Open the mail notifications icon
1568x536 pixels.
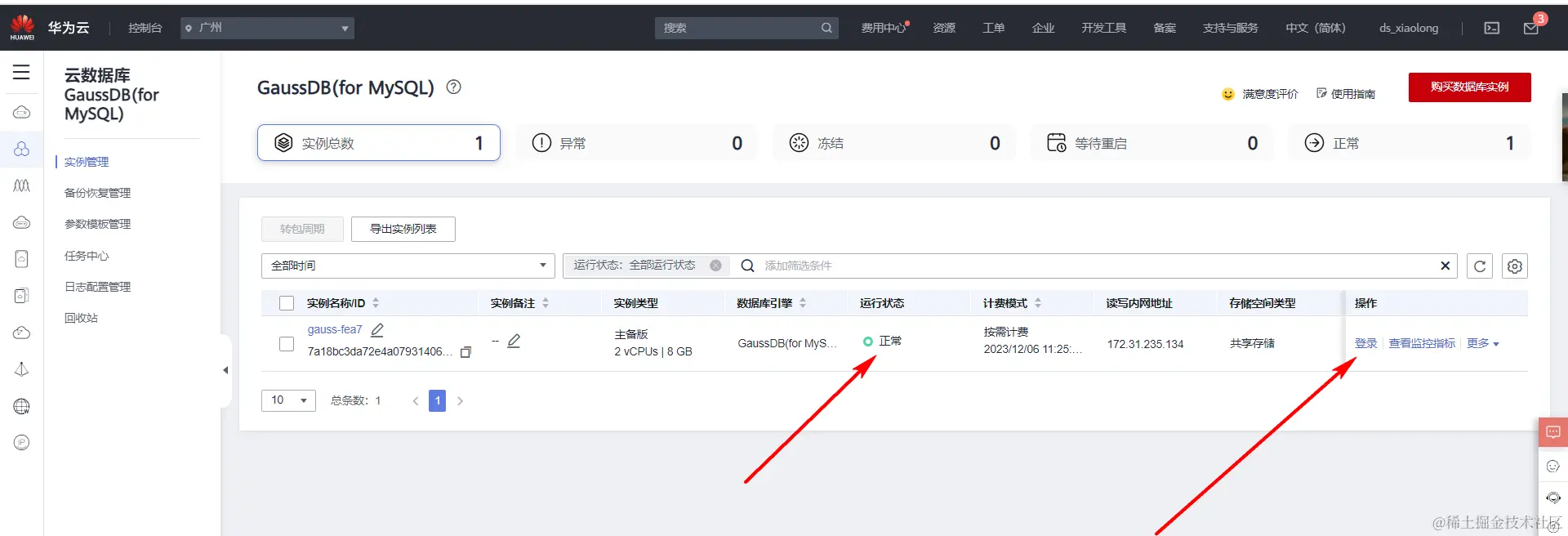coord(1531,29)
